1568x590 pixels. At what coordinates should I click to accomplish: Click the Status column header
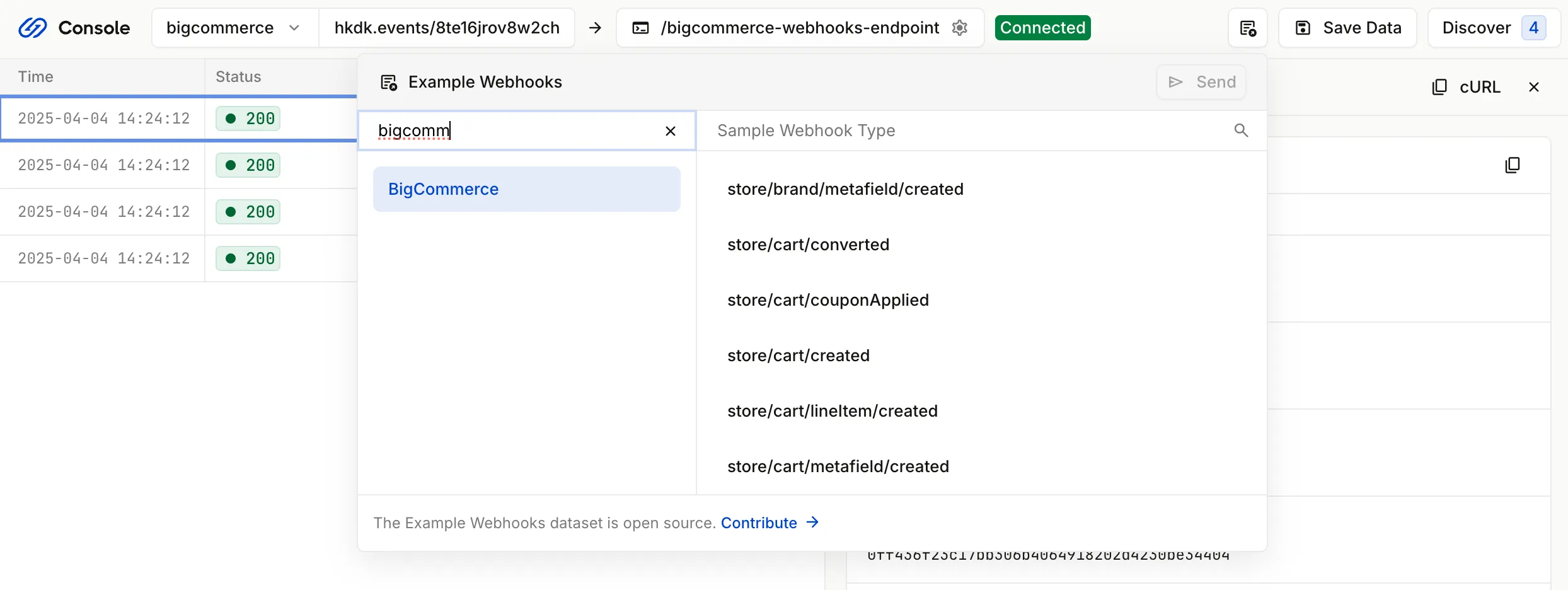tap(238, 77)
